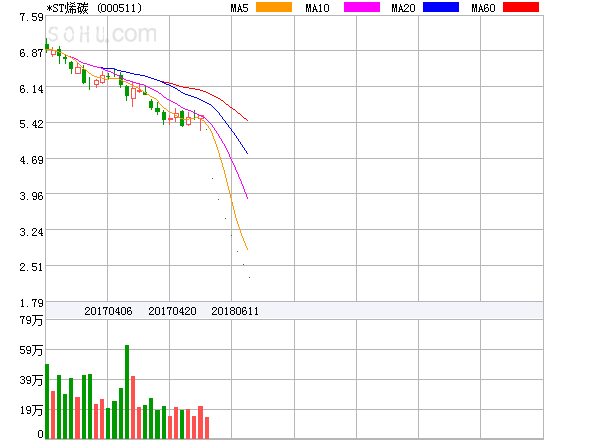Select the MA5 legend label

(239, 8)
